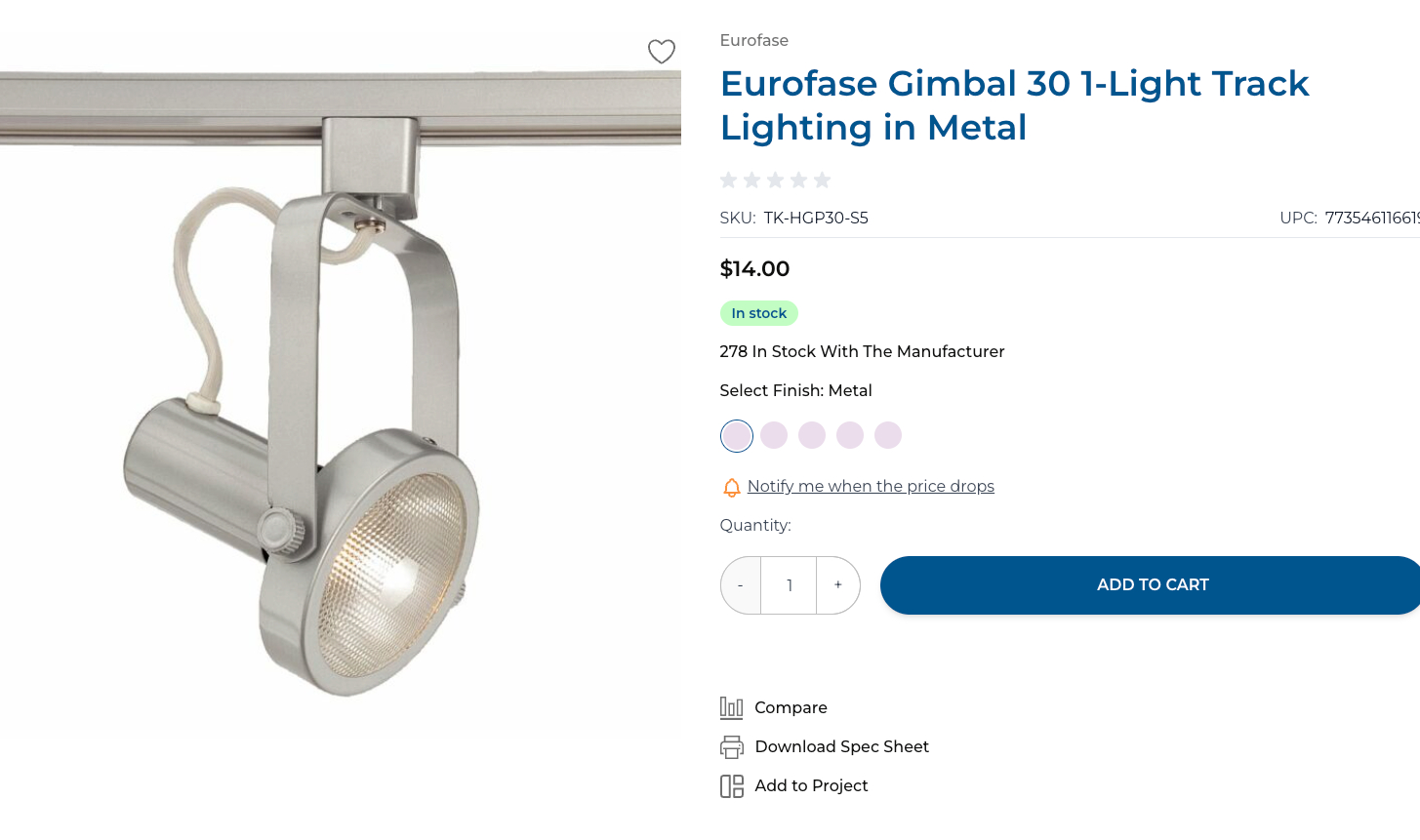Viewport: 1420px width, 840px height.
Task: Focus the quantity input field
Action: pos(789,585)
